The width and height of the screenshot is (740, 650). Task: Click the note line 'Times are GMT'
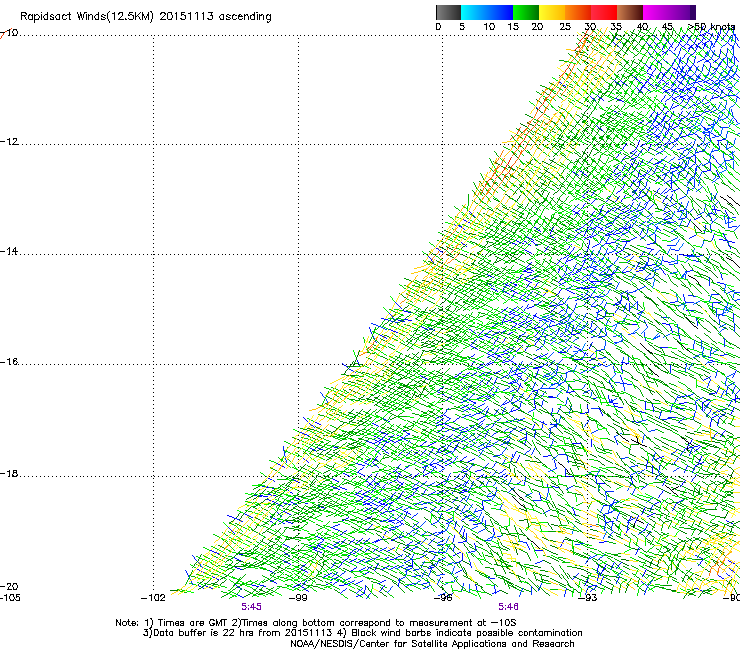[193, 623]
